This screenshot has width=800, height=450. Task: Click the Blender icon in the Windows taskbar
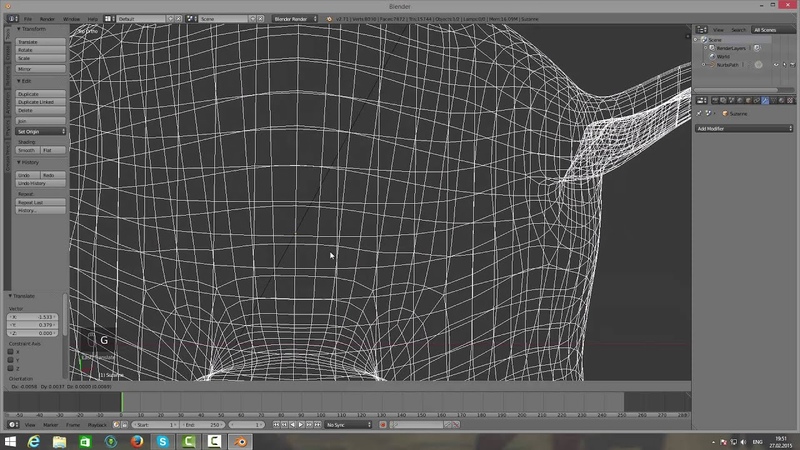[x=240, y=441]
